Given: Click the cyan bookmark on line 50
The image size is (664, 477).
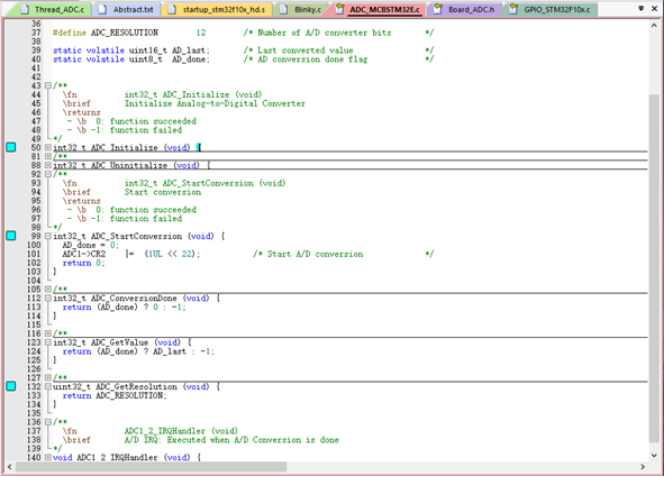Looking at the screenshot, I should pyautogui.click(x=11, y=147).
